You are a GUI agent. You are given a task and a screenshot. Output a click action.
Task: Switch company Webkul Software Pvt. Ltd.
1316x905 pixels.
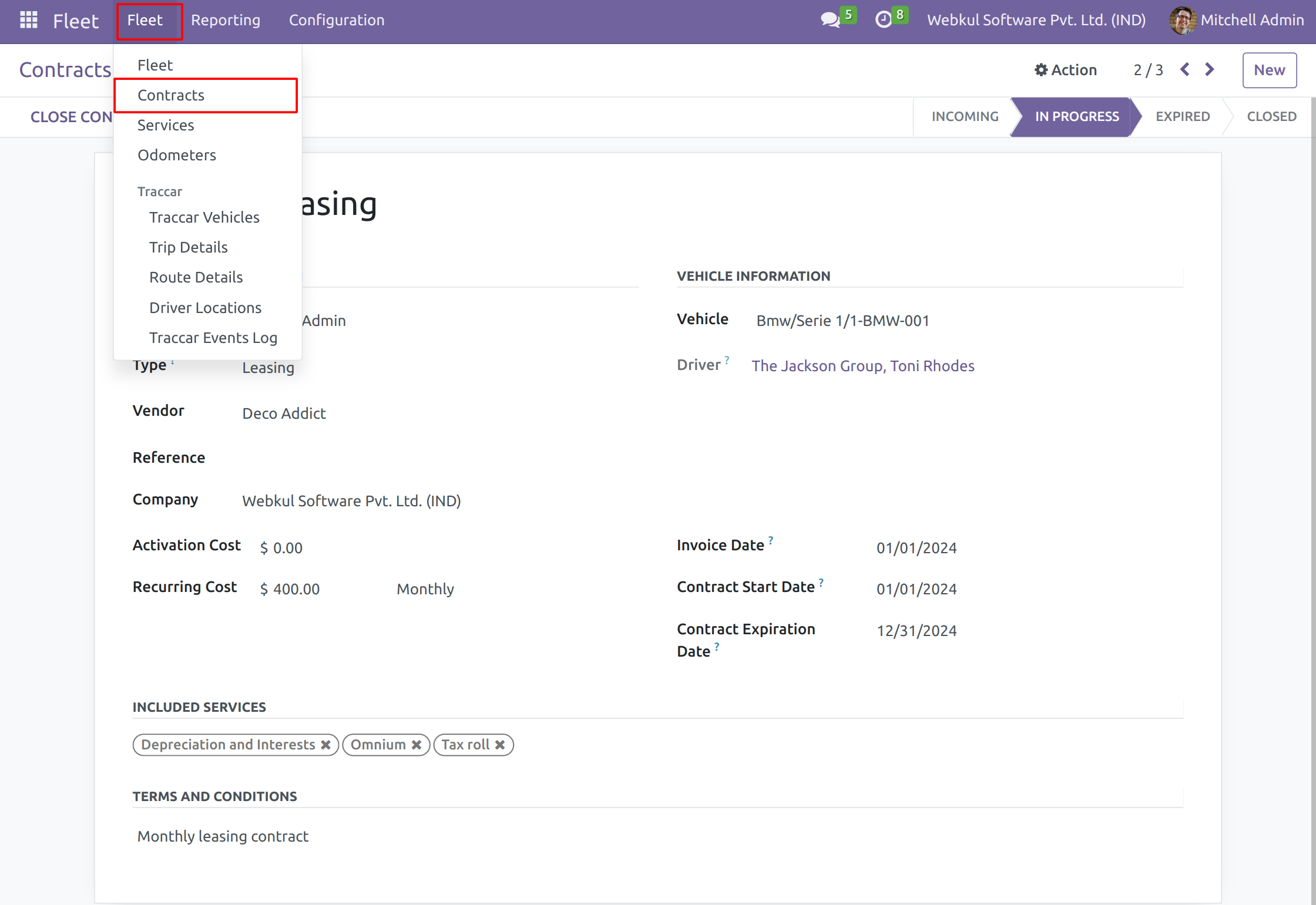1036,20
